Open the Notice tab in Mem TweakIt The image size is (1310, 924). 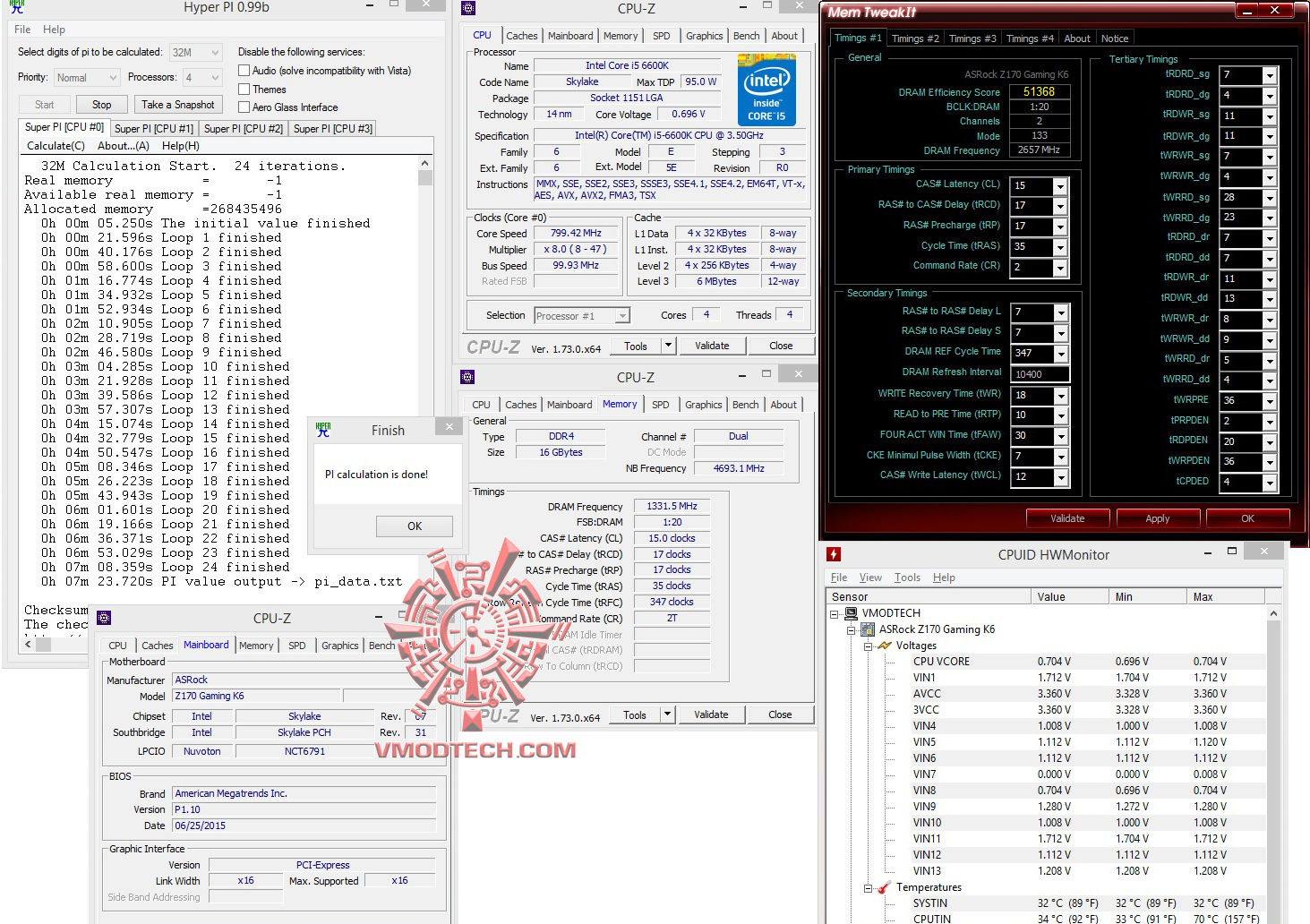(1115, 38)
